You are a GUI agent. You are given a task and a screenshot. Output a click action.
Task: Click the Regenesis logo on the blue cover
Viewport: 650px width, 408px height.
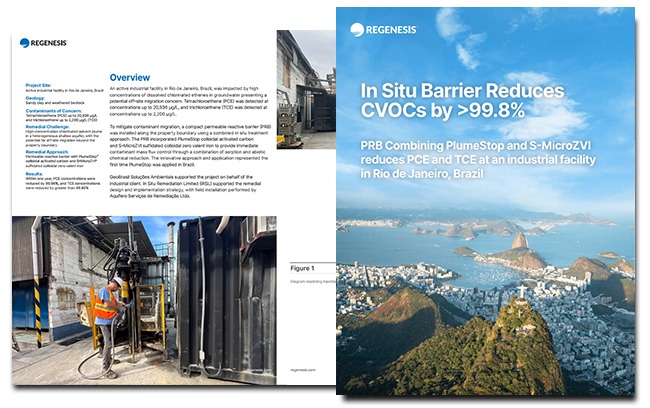(383, 30)
